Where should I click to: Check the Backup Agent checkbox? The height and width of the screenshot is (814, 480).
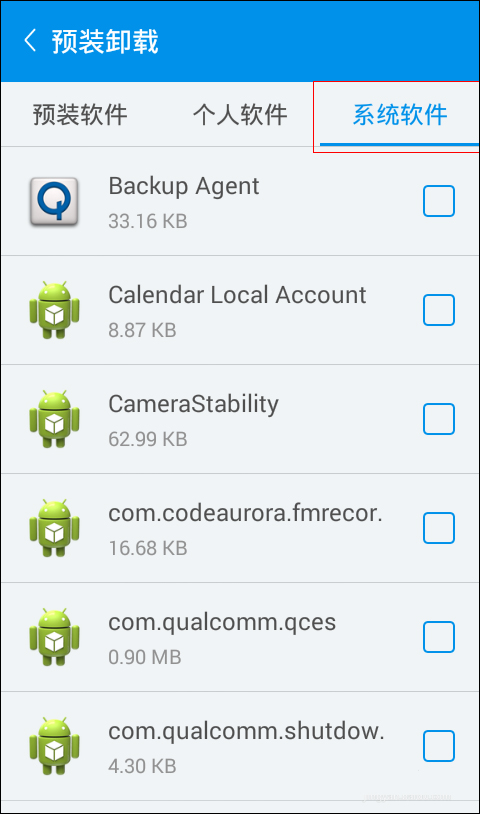[439, 201]
